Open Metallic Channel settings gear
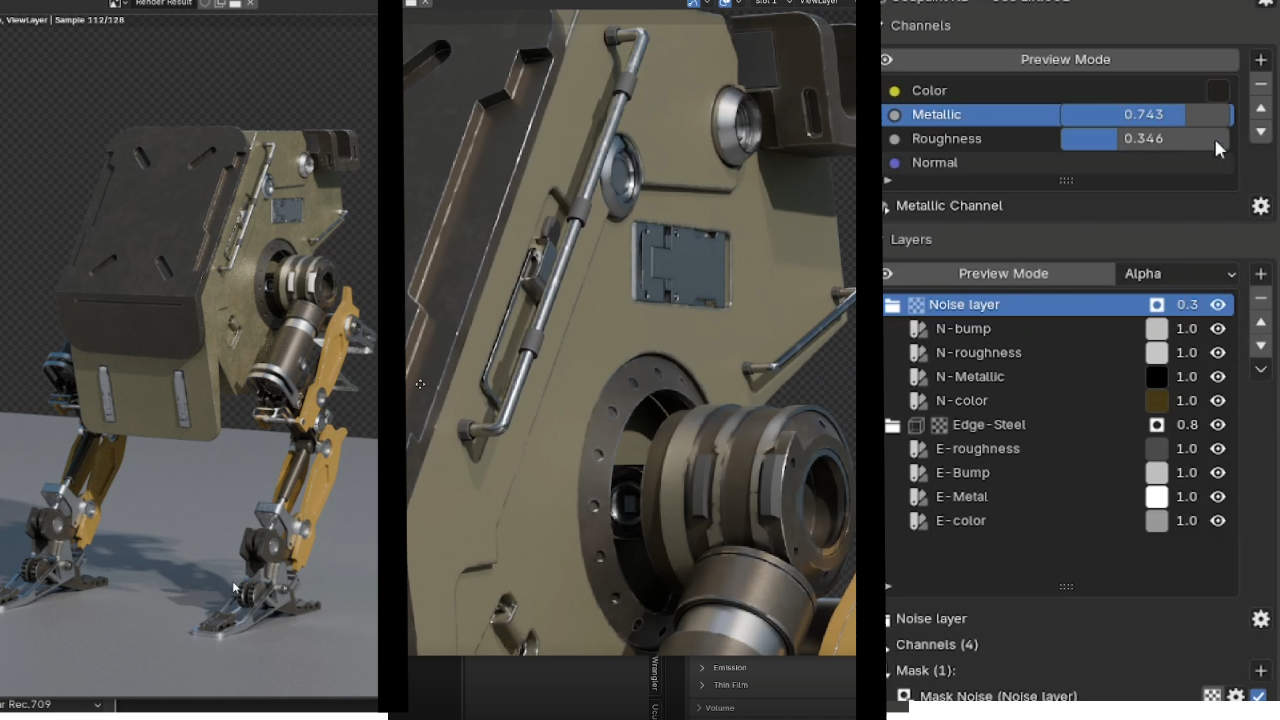1280x720 pixels. pyautogui.click(x=1261, y=206)
